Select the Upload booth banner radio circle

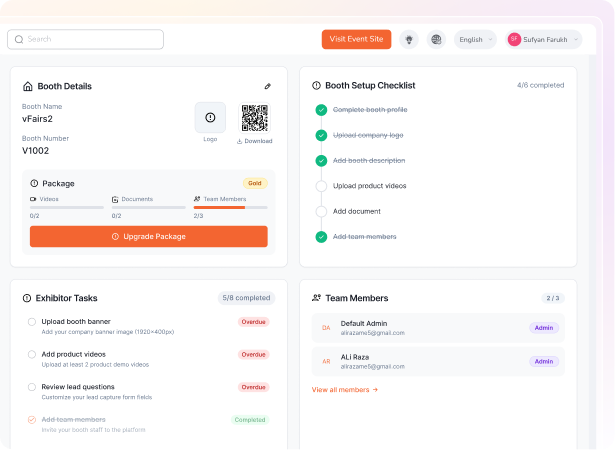point(32,322)
